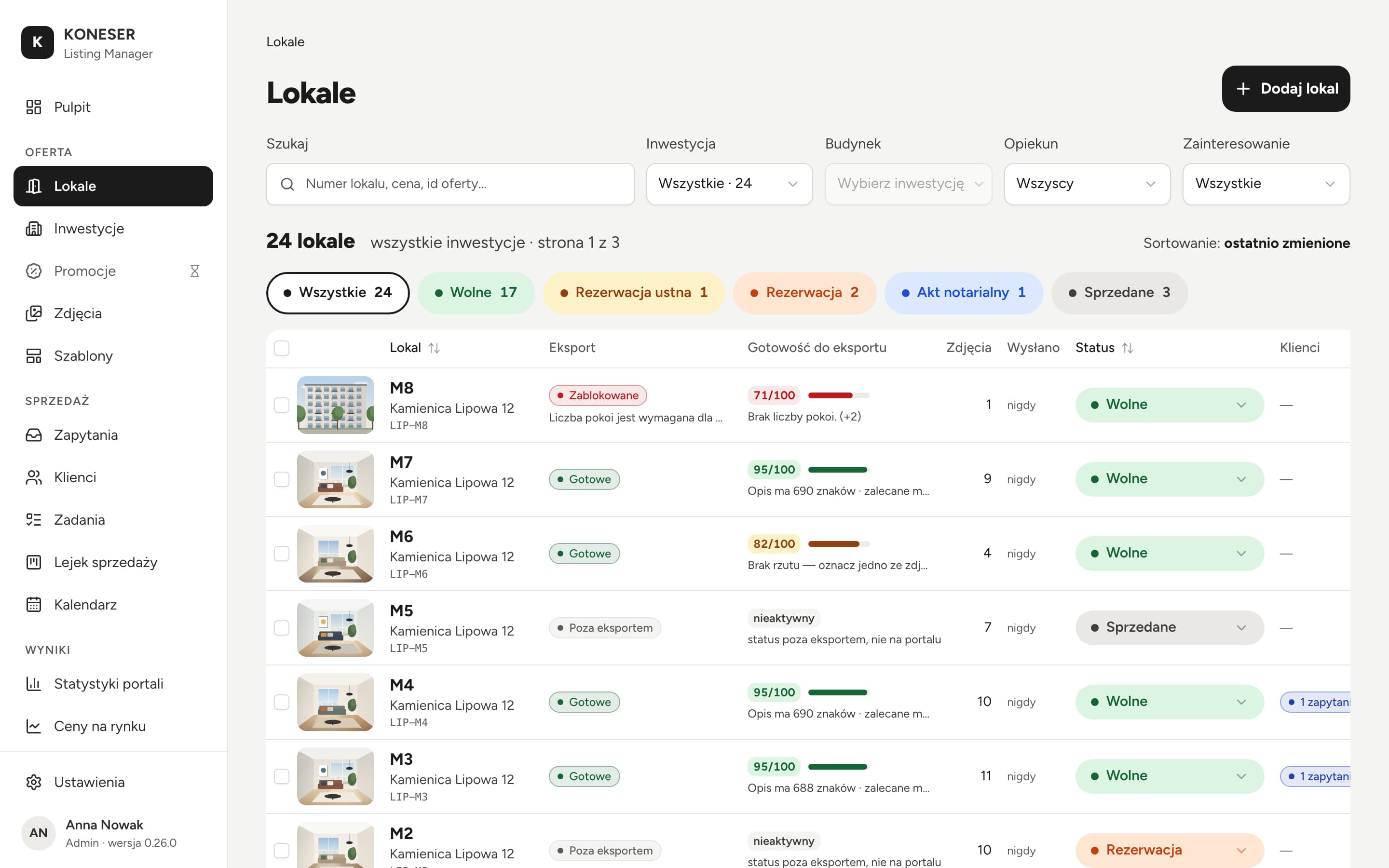
Task: Click Szablony templates icon
Action: pos(34,356)
